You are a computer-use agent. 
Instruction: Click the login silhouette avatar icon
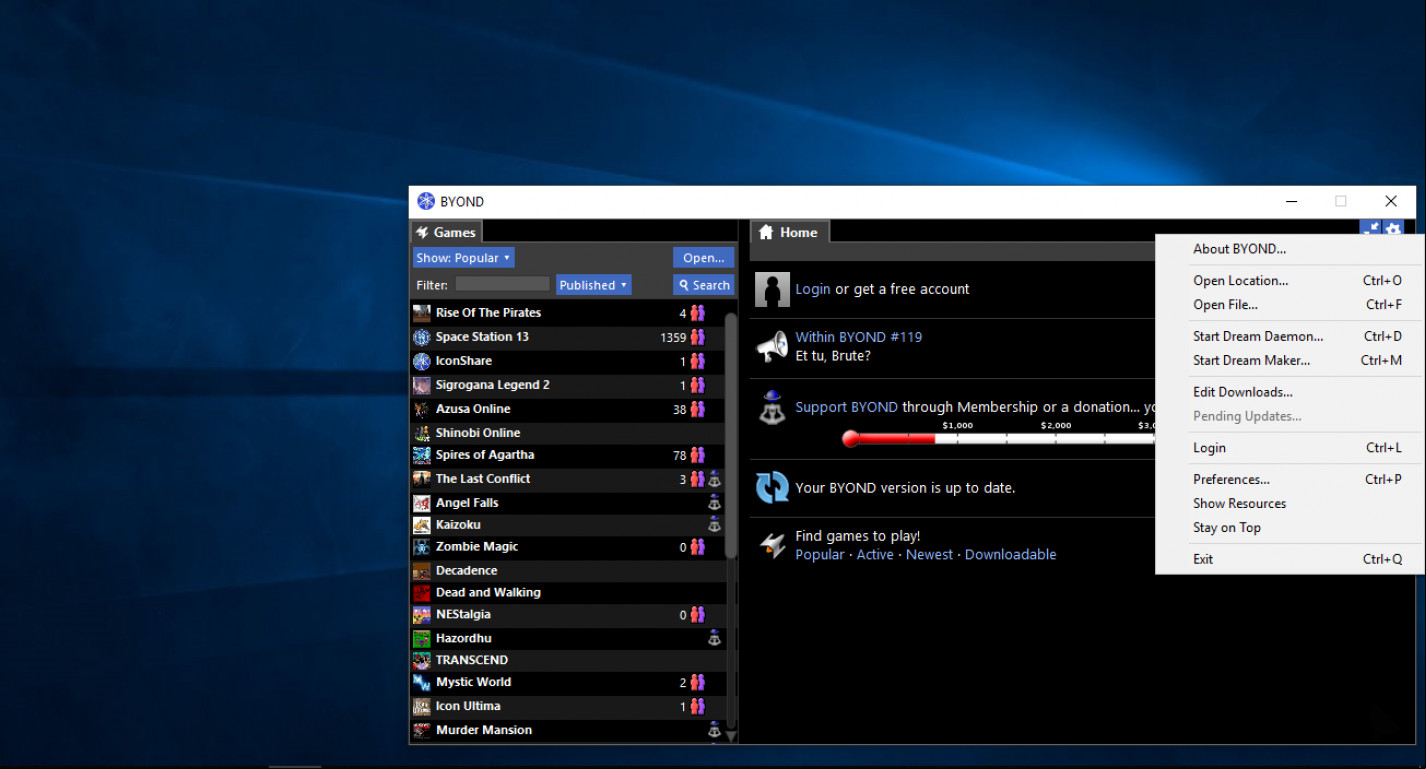click(x=772, y=289)
